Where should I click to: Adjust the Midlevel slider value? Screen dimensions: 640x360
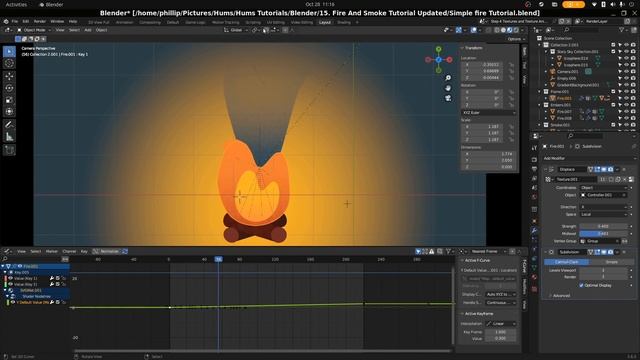click(604, 233)
